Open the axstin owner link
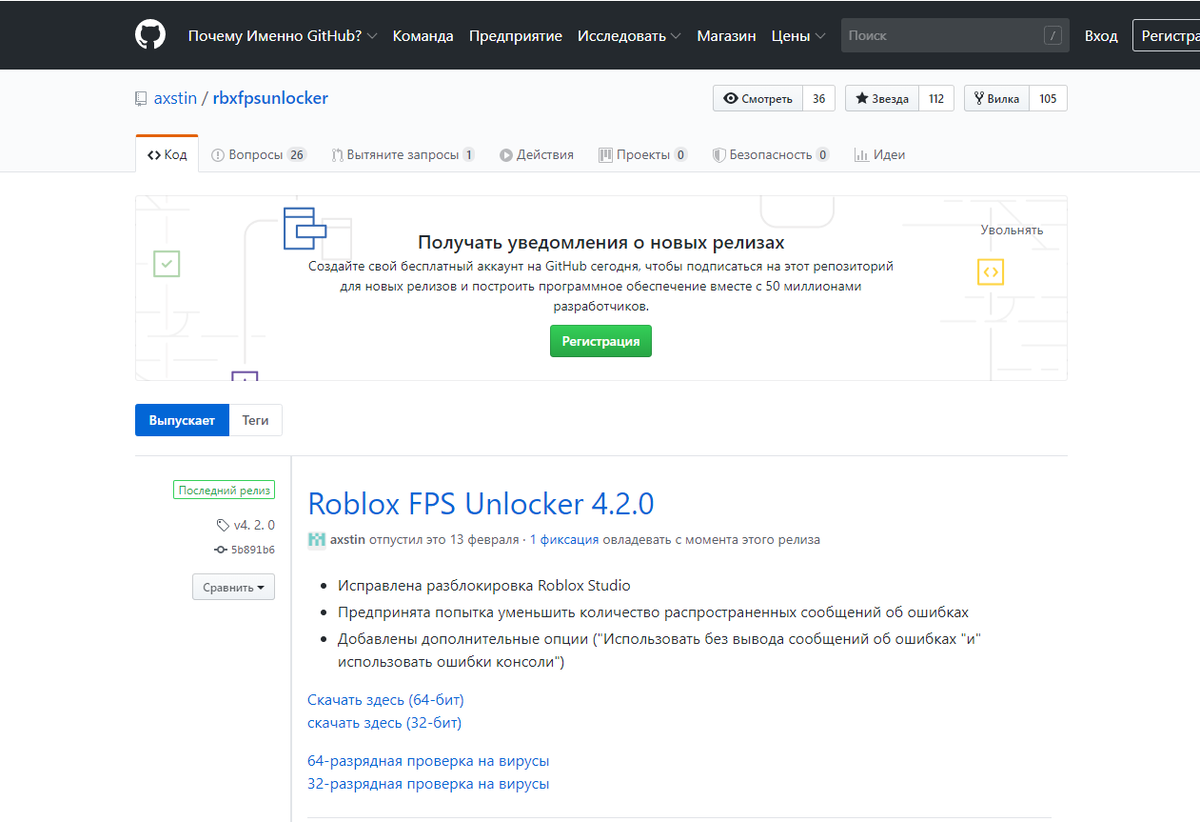 click(x=175, y=98)
